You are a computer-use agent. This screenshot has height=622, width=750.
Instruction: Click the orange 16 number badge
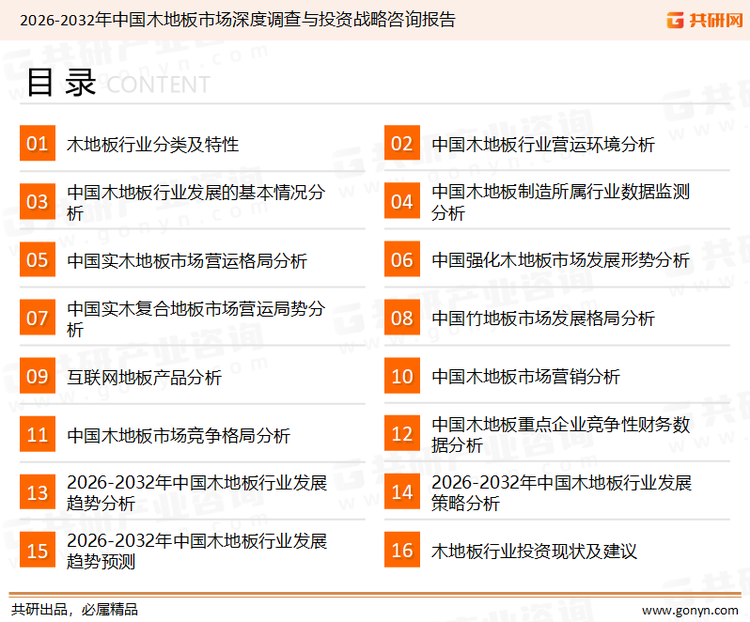pos(402,550)
